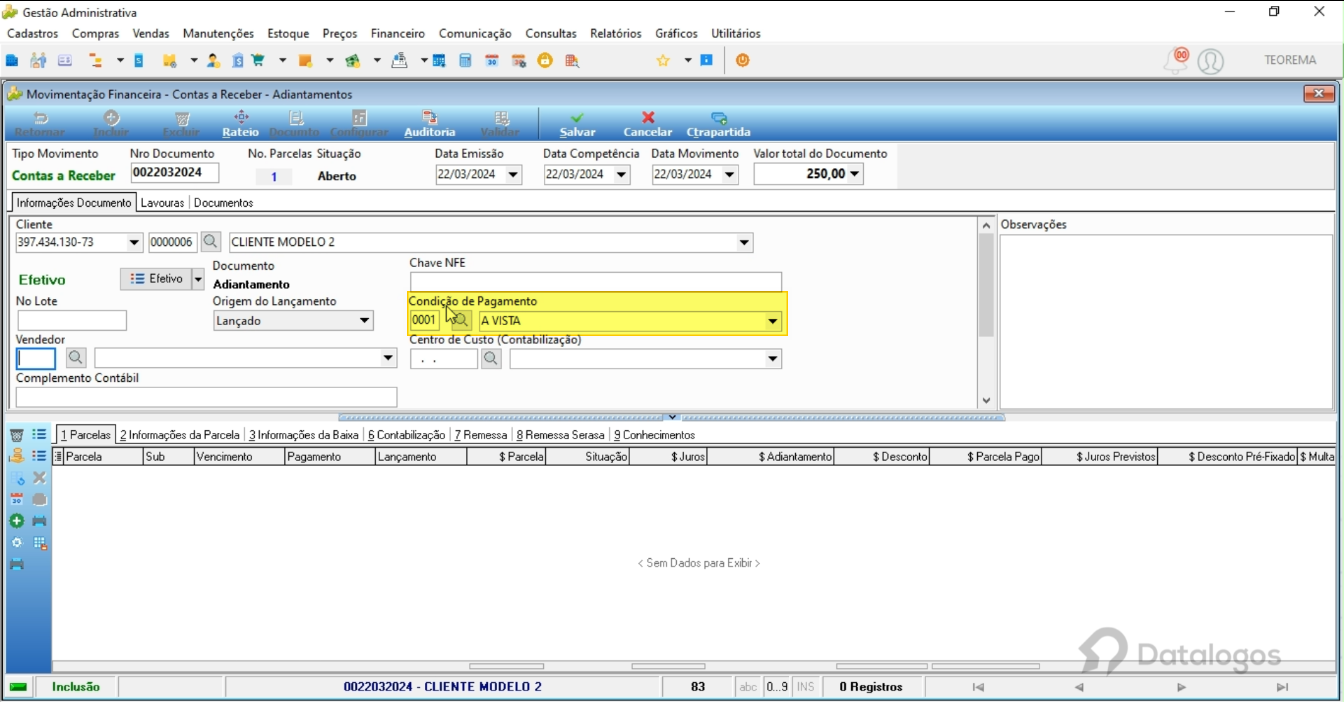The height and width of the screenshot is (702, 1344).
Task: Click the Ctrapartida toolbar button
Action: tap(718, 124)
